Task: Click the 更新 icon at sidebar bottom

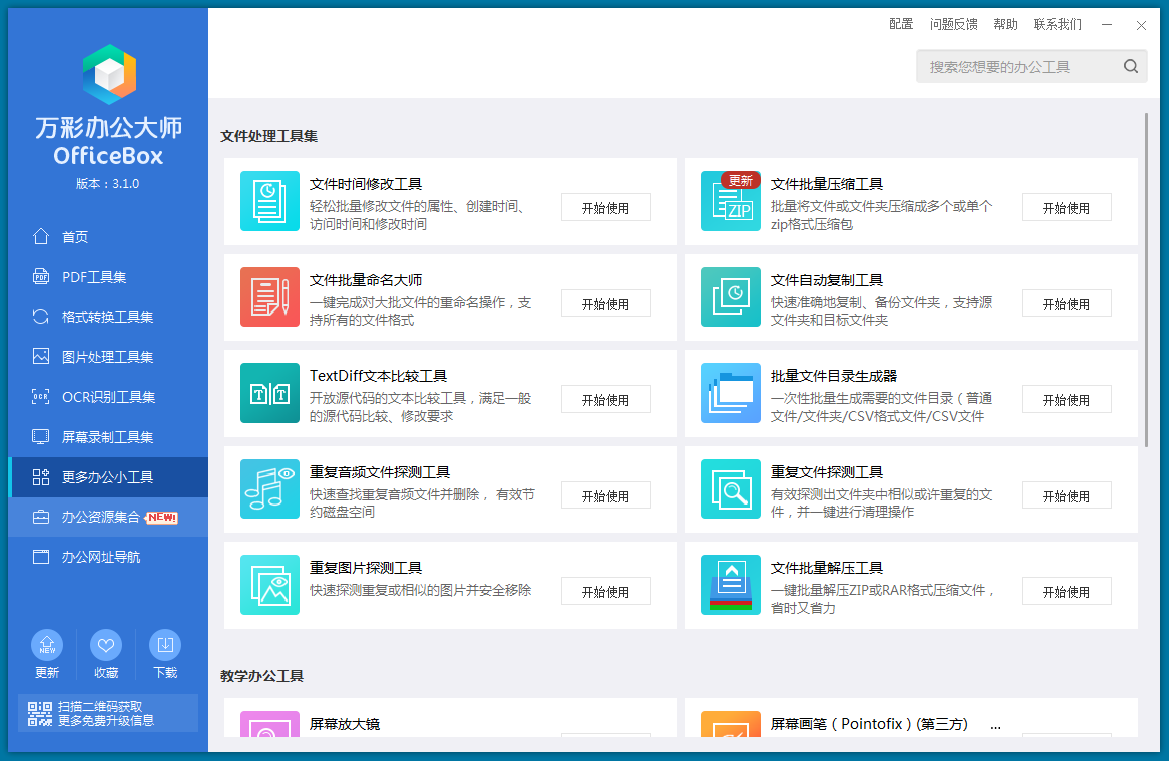Action: [x=47, y=645]
